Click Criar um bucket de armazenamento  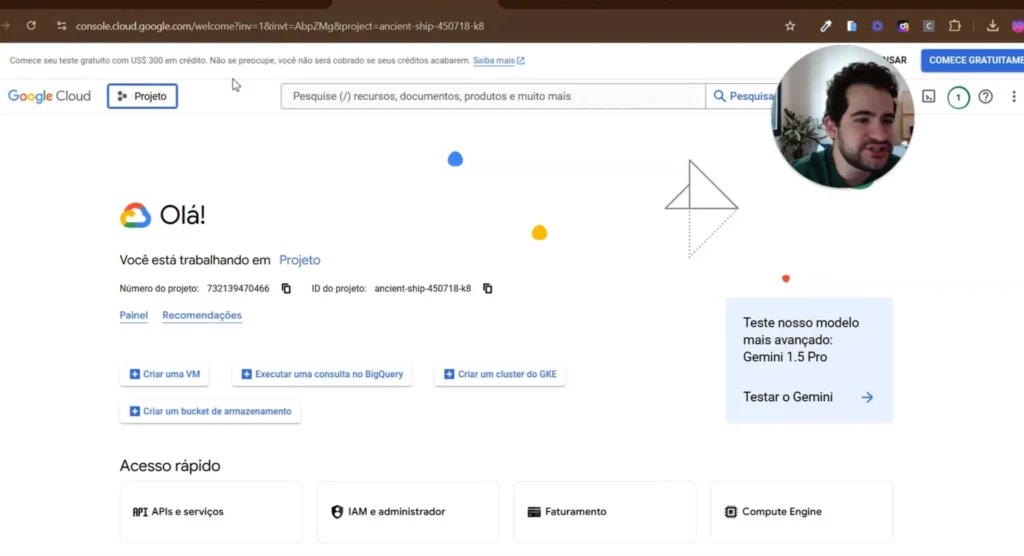[x=210, y=412]
